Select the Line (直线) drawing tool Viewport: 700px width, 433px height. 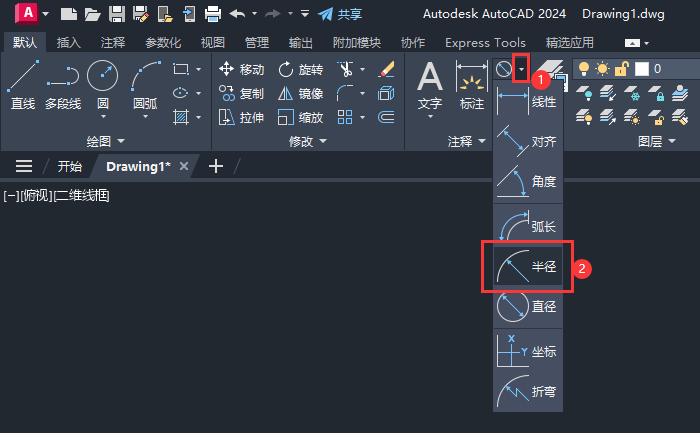[x=22, y=85]
